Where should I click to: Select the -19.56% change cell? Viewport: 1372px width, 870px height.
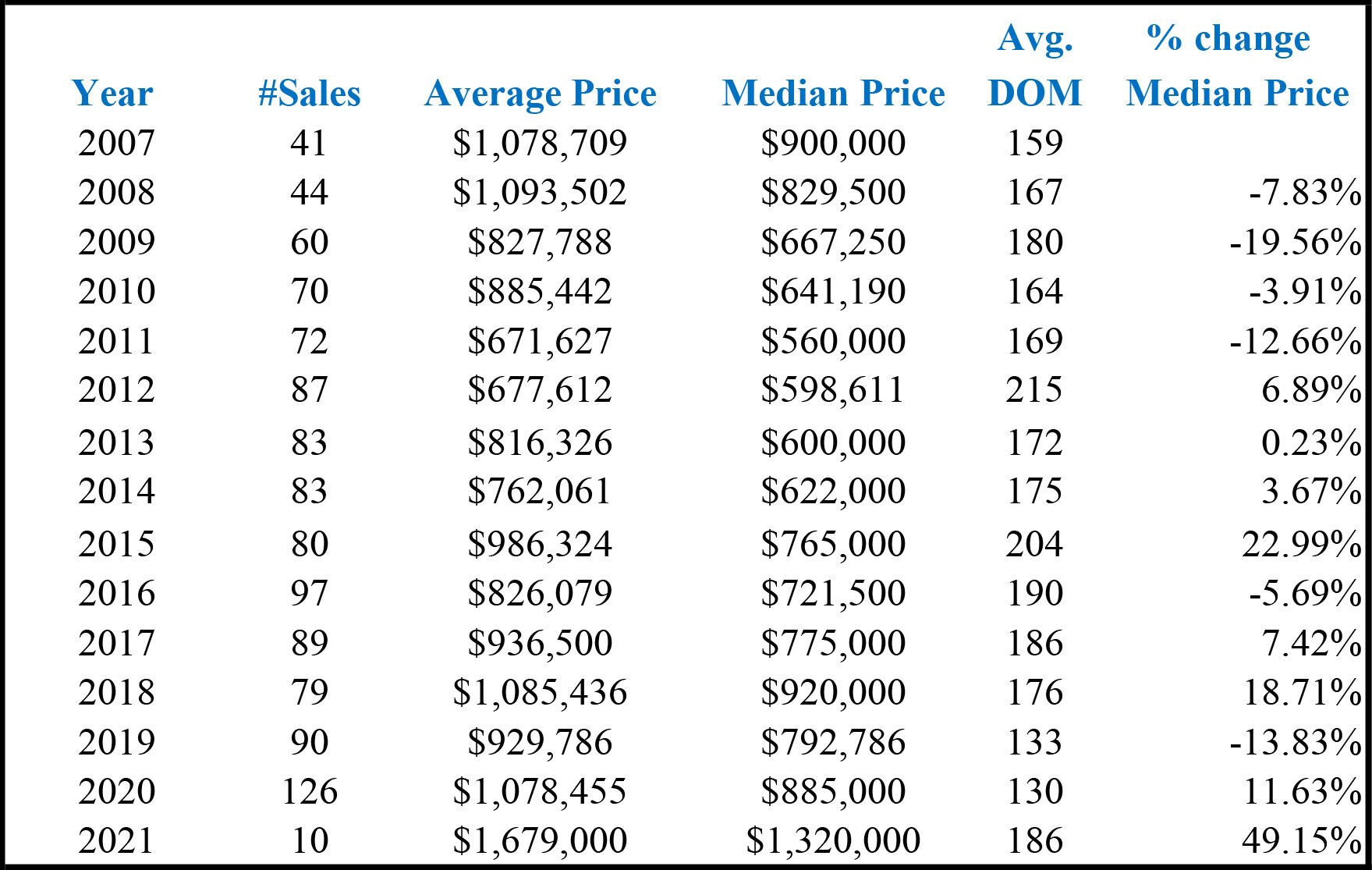tap(1296, 242)
